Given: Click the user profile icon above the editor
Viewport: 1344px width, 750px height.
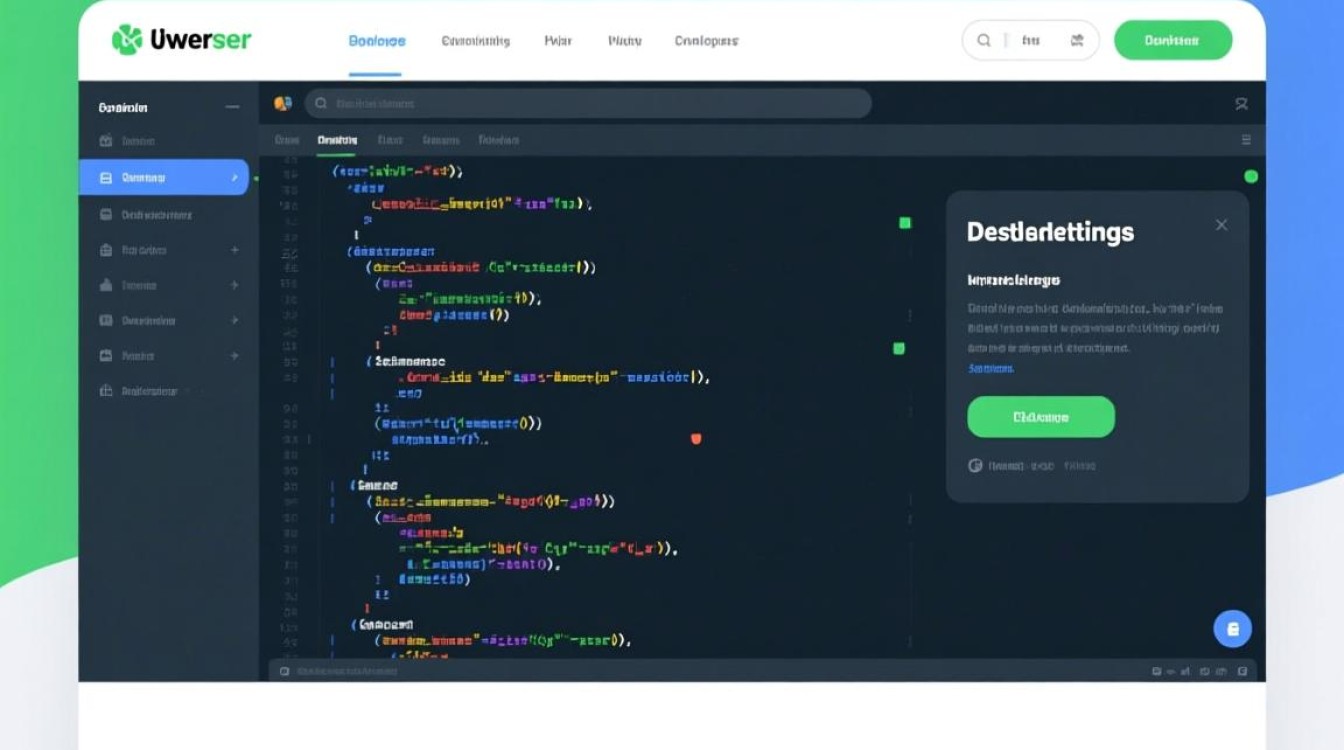Looking at the screenshot, I should pos(1241,104).
